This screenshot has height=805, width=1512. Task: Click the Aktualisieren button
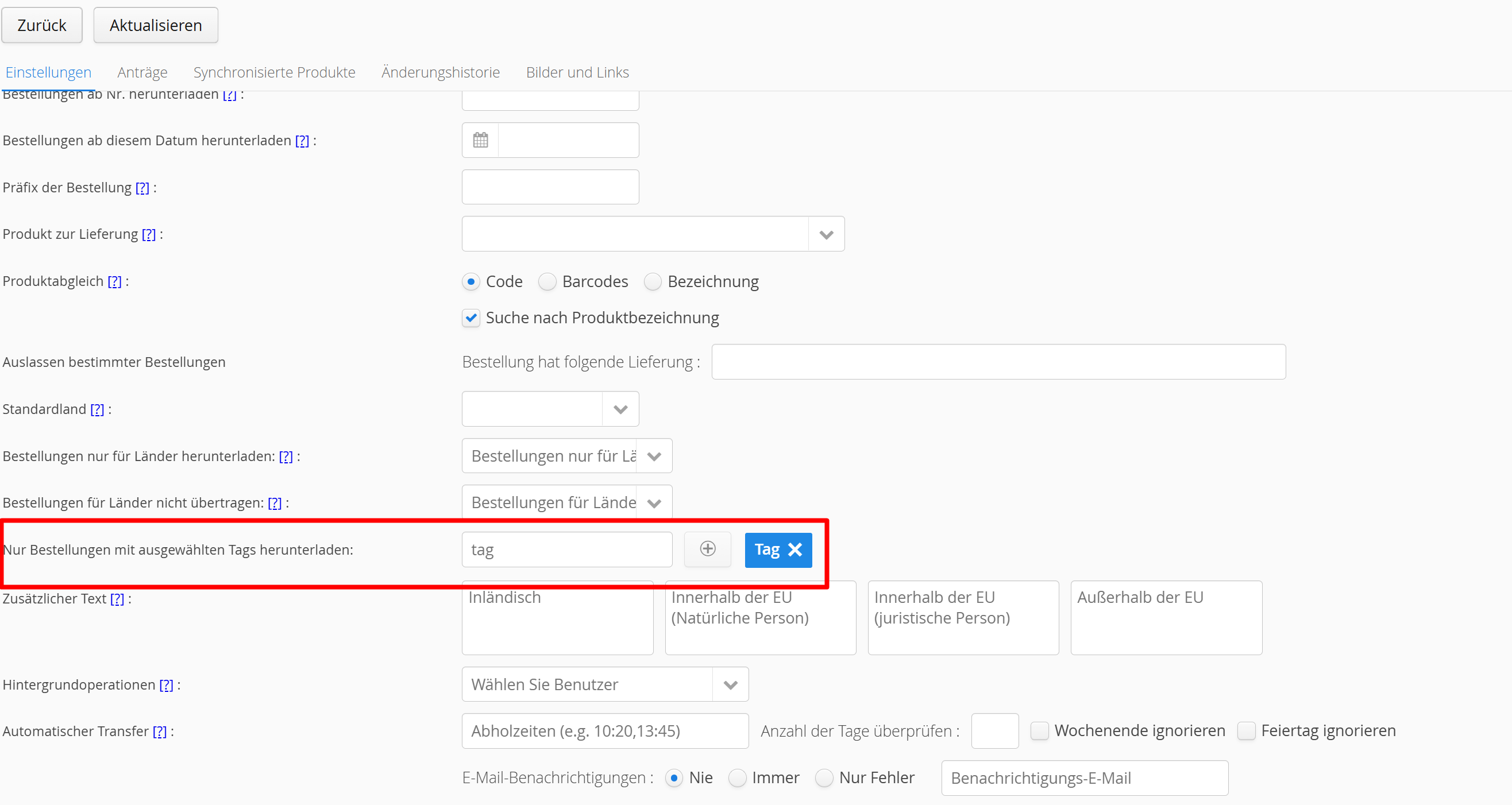click(x=156, y=25)
